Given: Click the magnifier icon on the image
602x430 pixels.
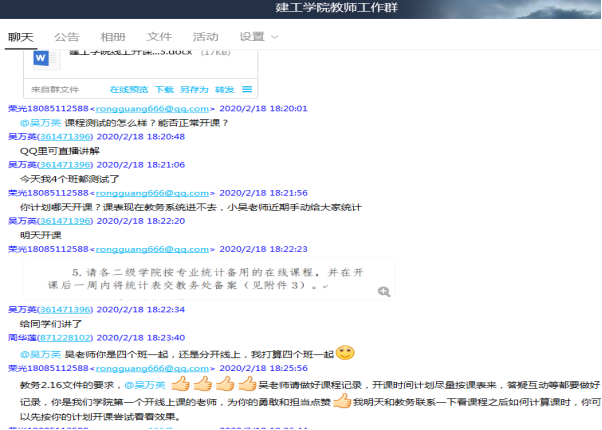Looking at the screenshot, I should (383, 291).
